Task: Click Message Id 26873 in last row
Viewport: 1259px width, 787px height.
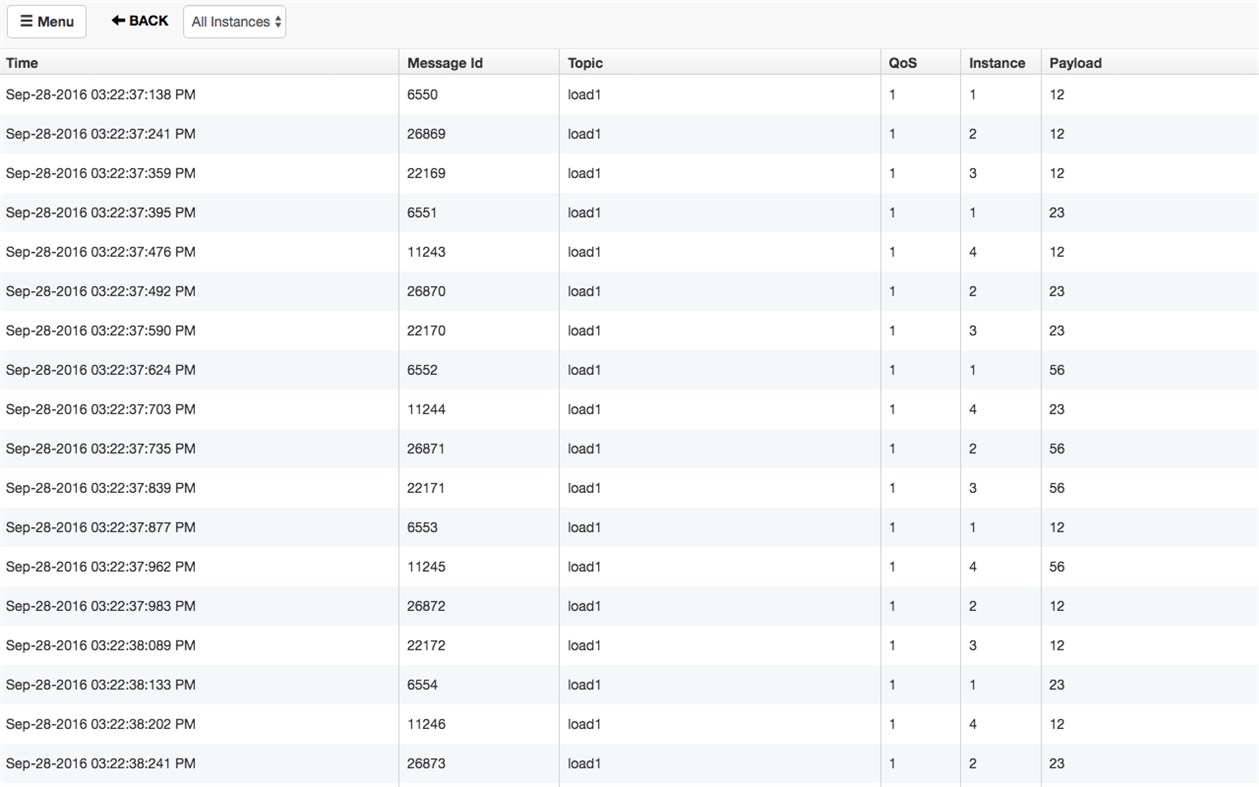Action: 426,763
